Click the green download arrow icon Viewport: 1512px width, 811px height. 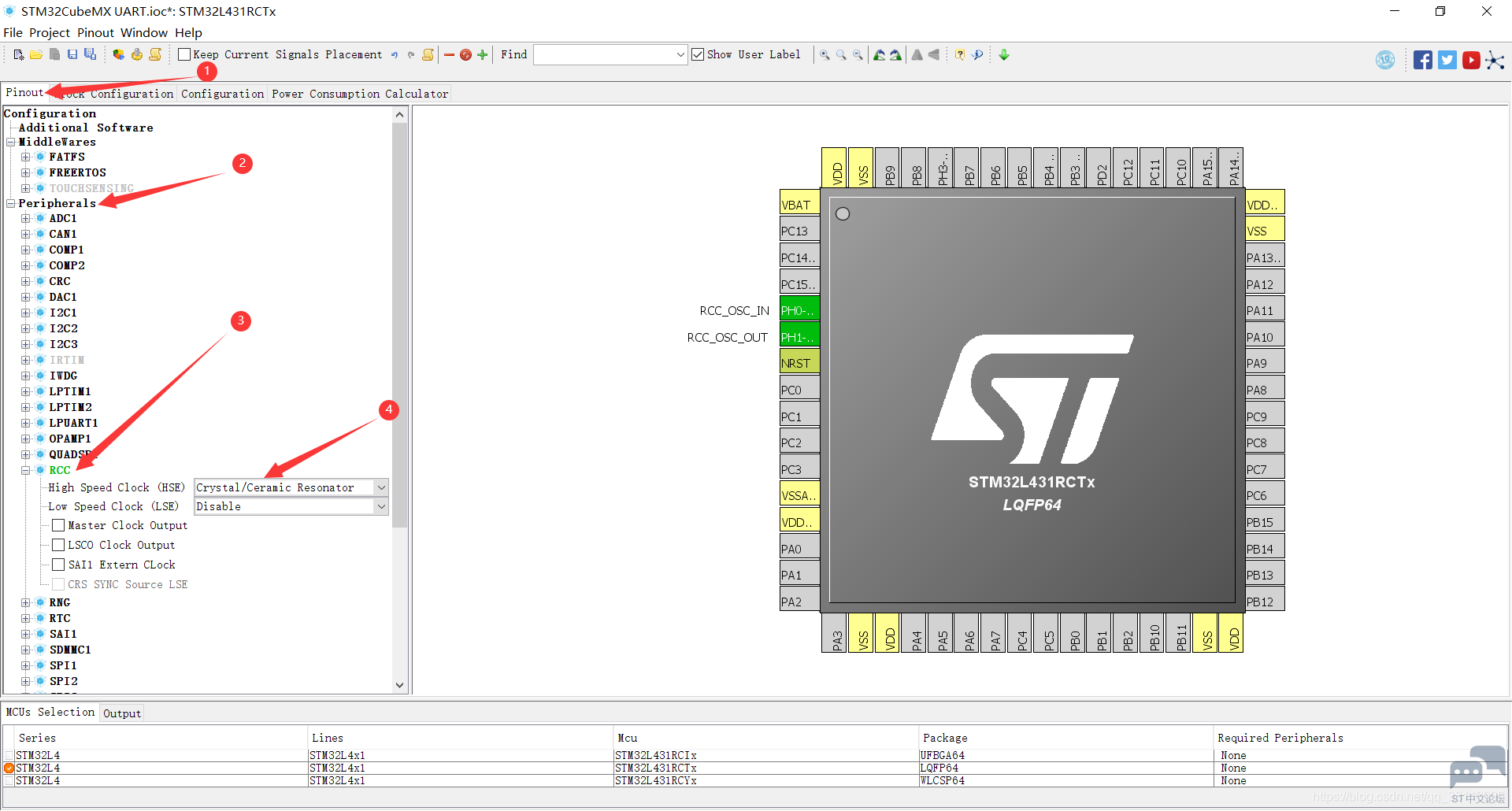pos(1004,54)
